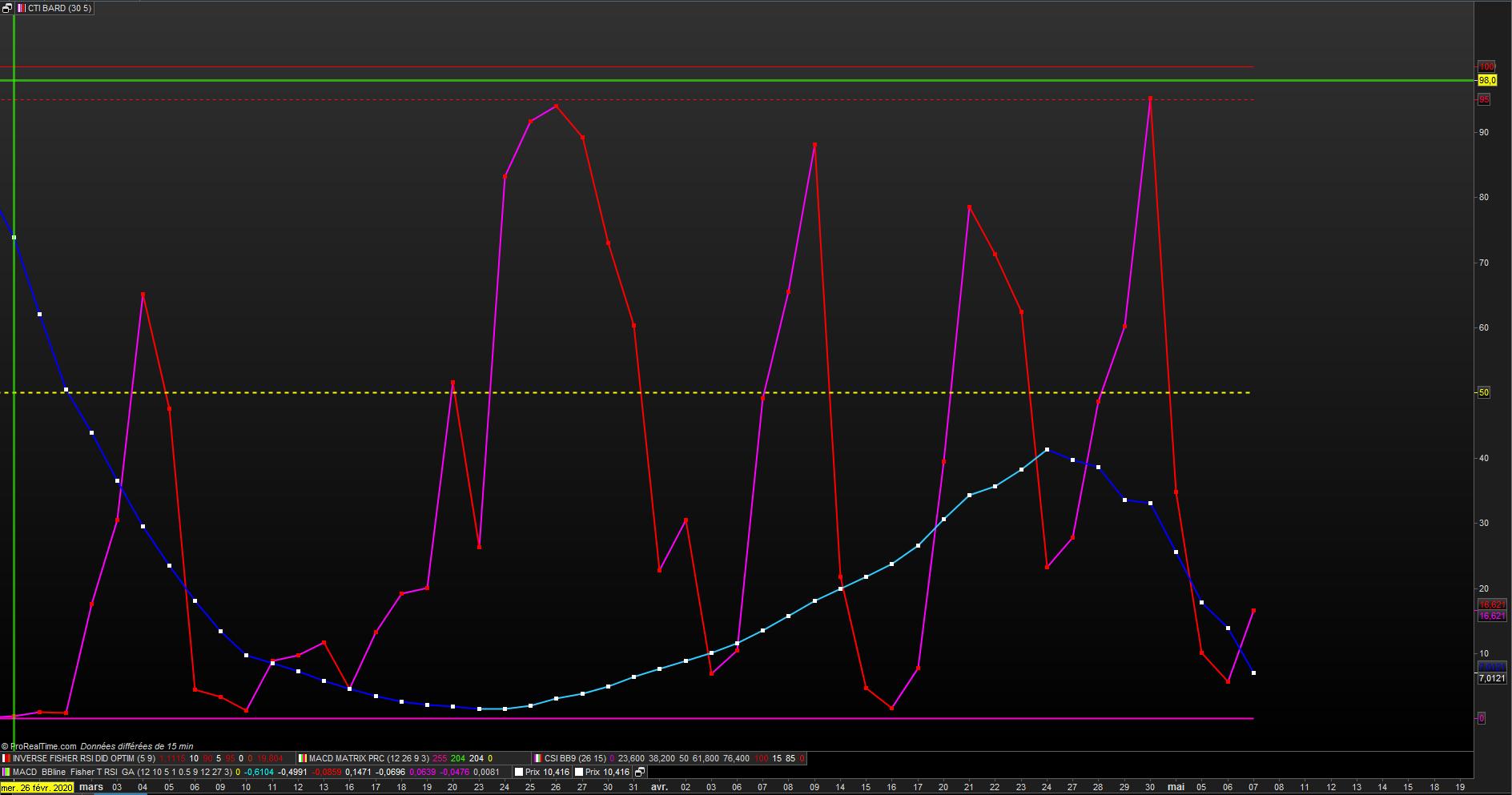1512x795 pixels.
Task: Click the 28 date tick on time axis
Action: (1098, 787)
